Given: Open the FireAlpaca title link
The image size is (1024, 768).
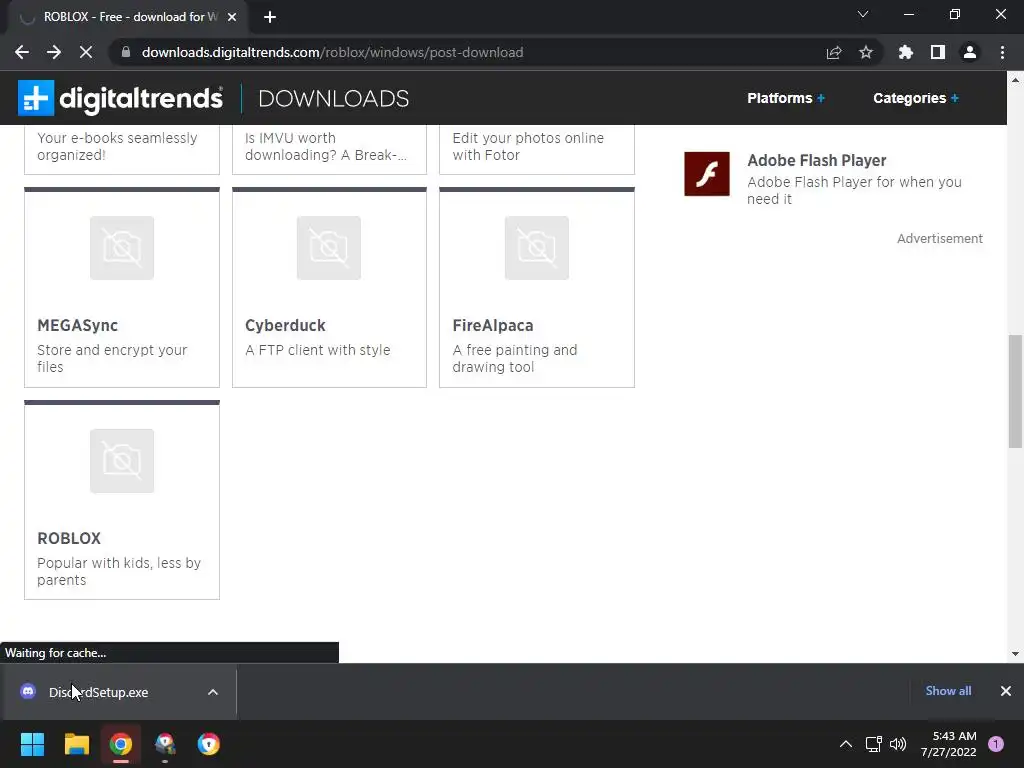Looking at the screenshot, I should (493, 325).
